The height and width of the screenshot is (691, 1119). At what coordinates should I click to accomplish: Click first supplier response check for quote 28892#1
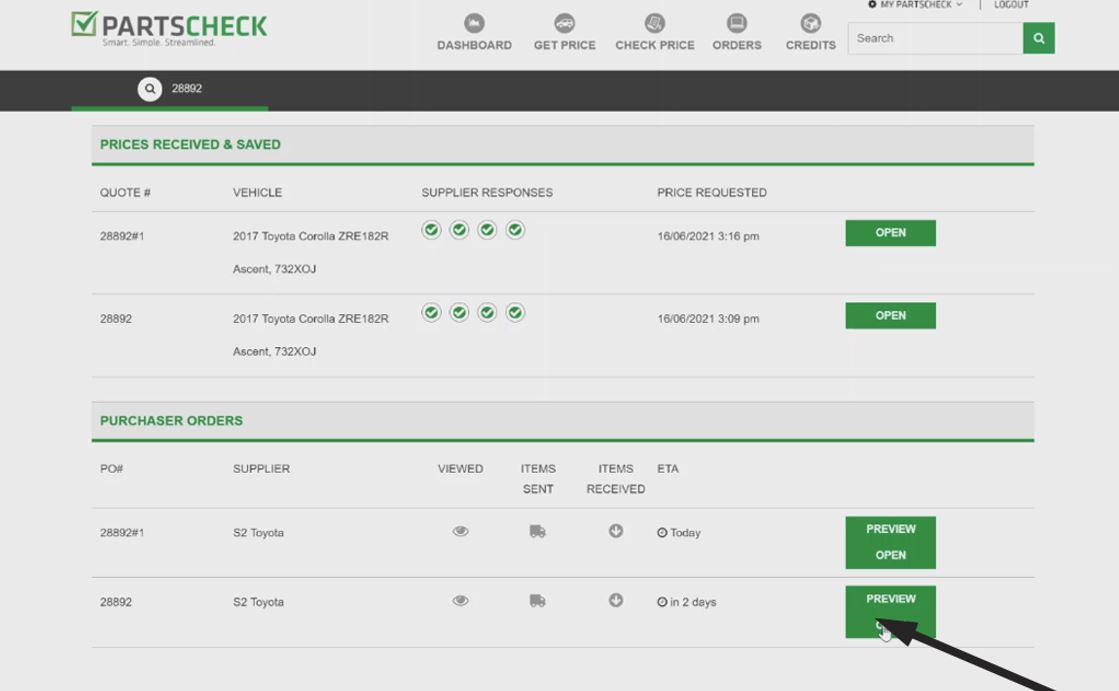tap(431, 230)
